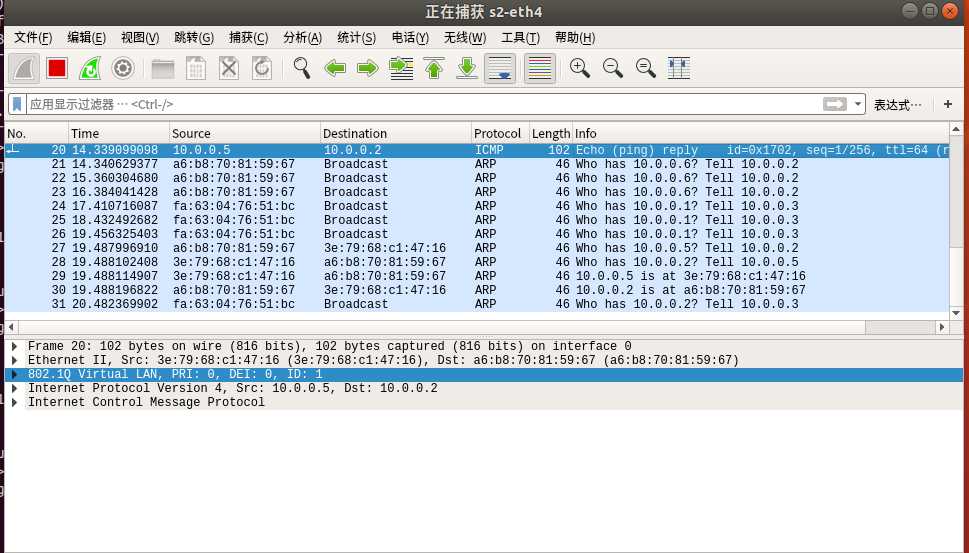This screenshot has height=553, width=969.
Task: Open the 跳转(G) menu
Action: (194, 38)
